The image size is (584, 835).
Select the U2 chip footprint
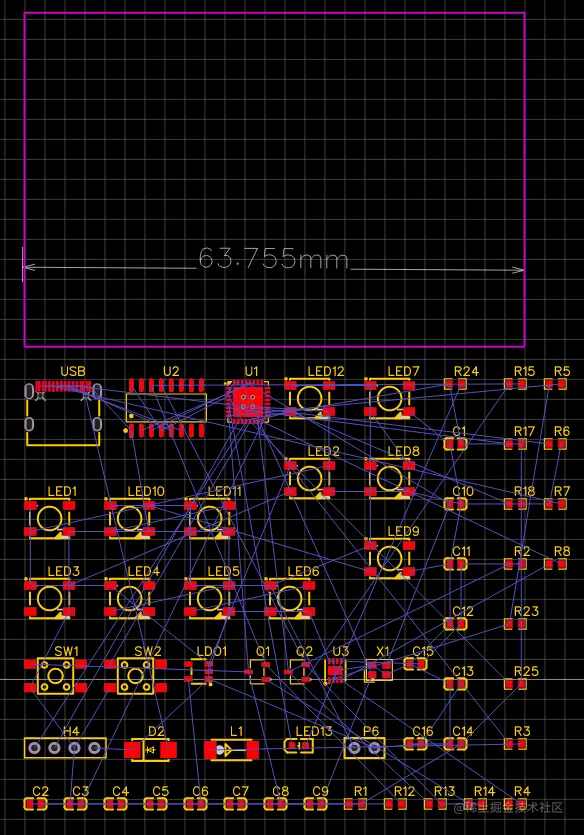(166, 408)
